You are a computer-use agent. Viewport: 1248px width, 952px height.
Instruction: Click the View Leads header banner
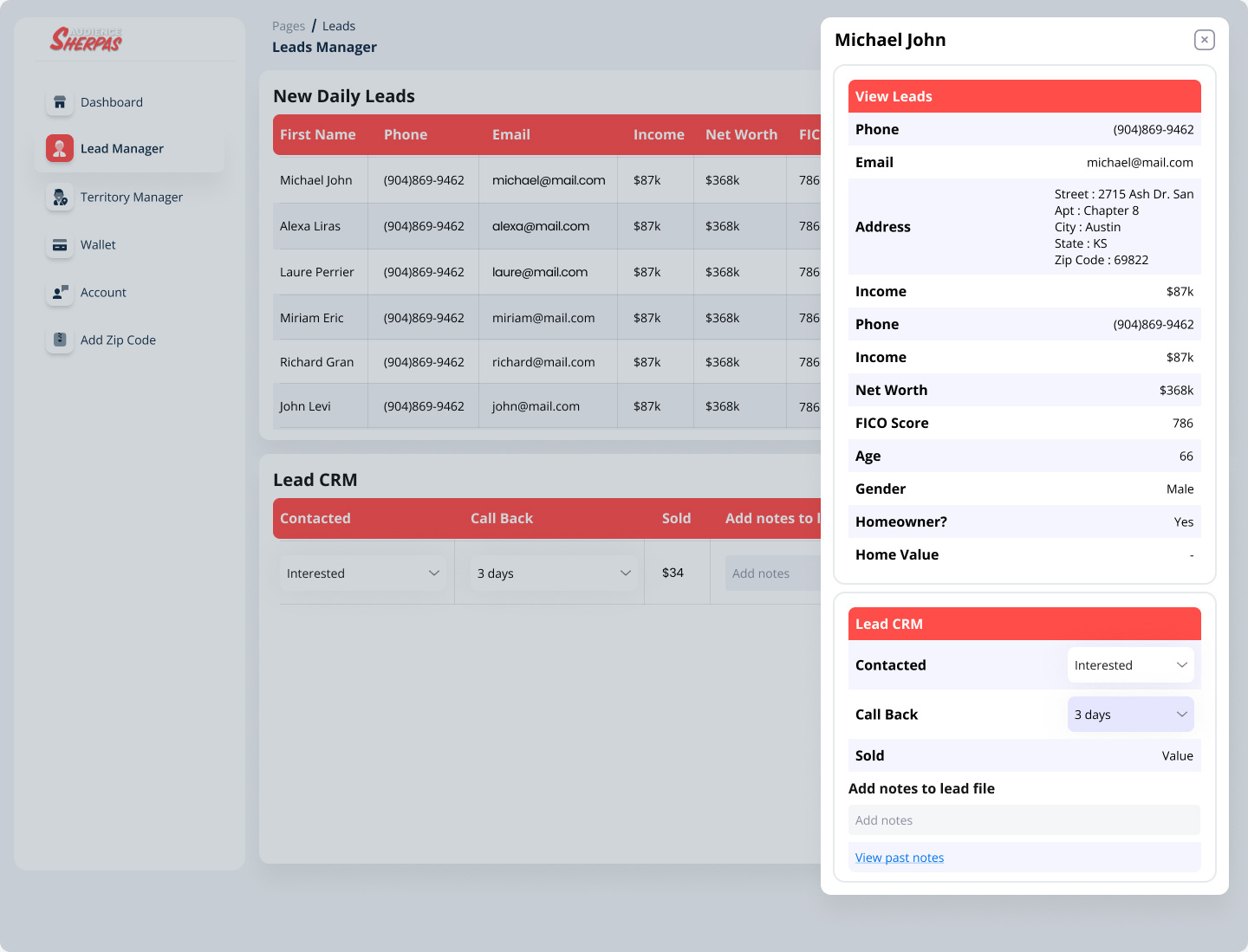click(1024, 96)
